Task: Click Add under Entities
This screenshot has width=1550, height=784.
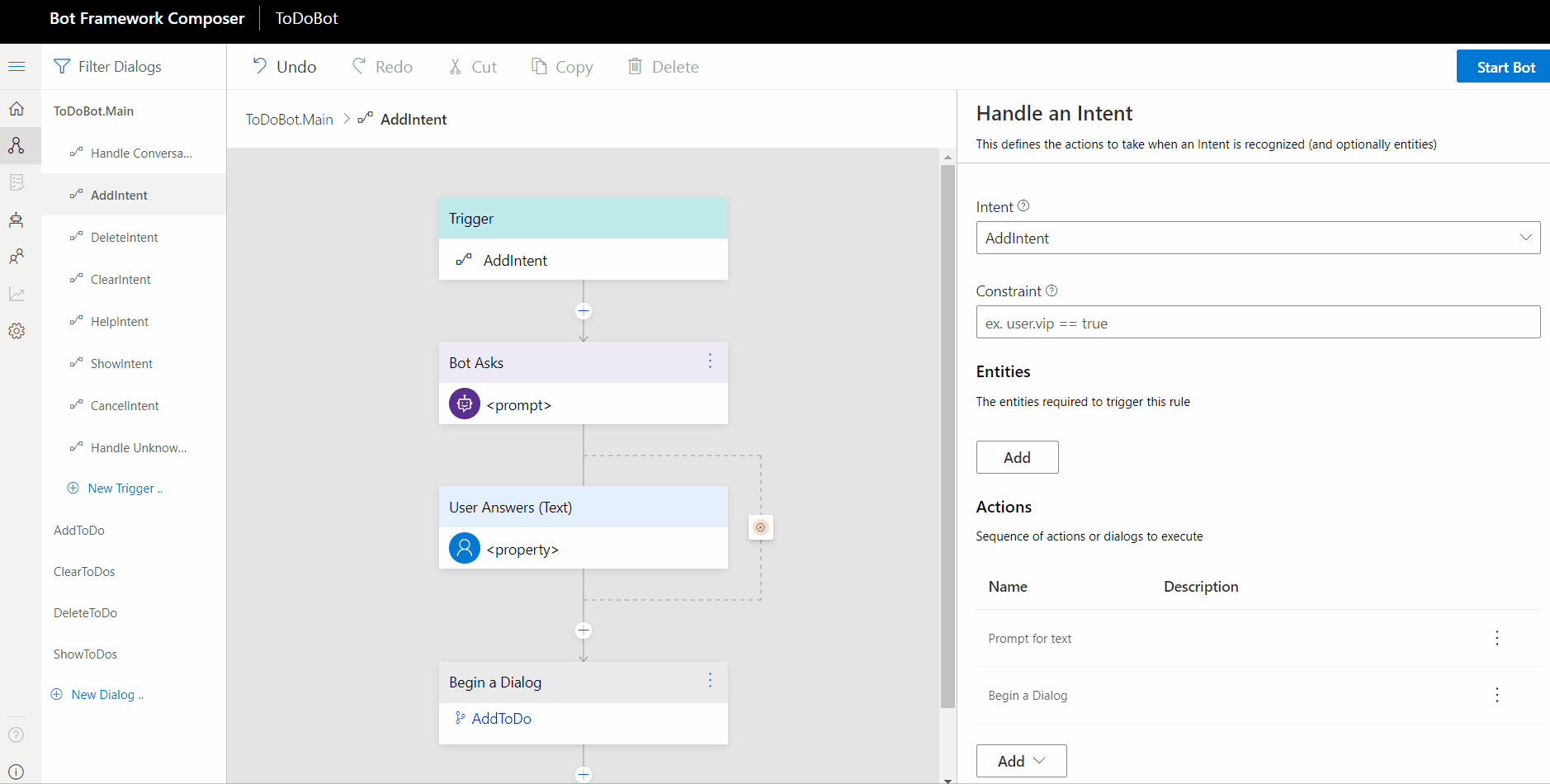Action: click(x=1017, y=457)
